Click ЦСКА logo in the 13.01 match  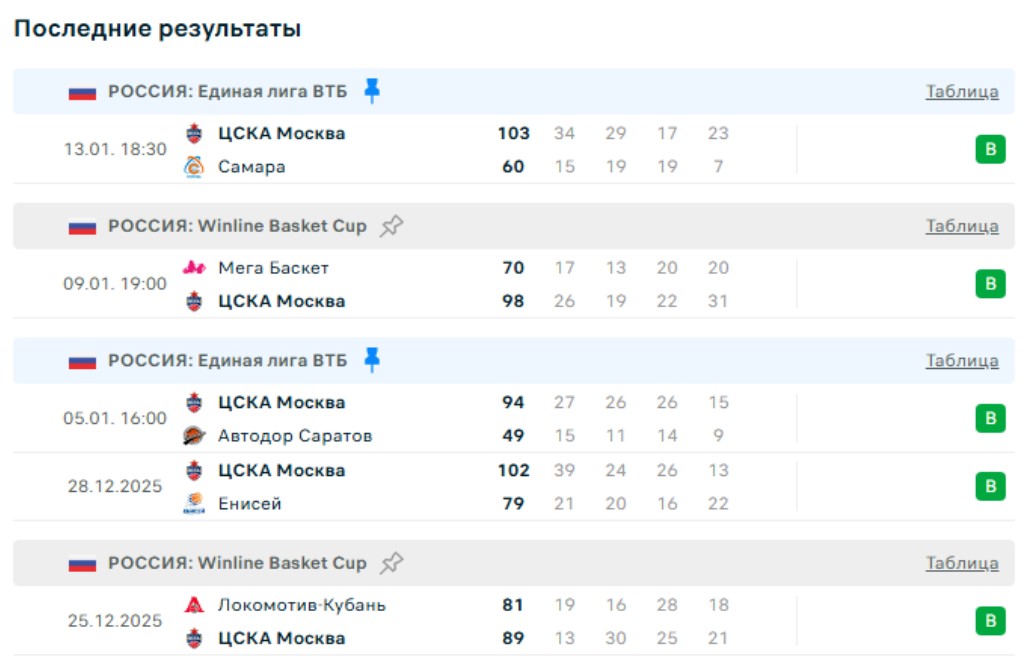[194, 134]
